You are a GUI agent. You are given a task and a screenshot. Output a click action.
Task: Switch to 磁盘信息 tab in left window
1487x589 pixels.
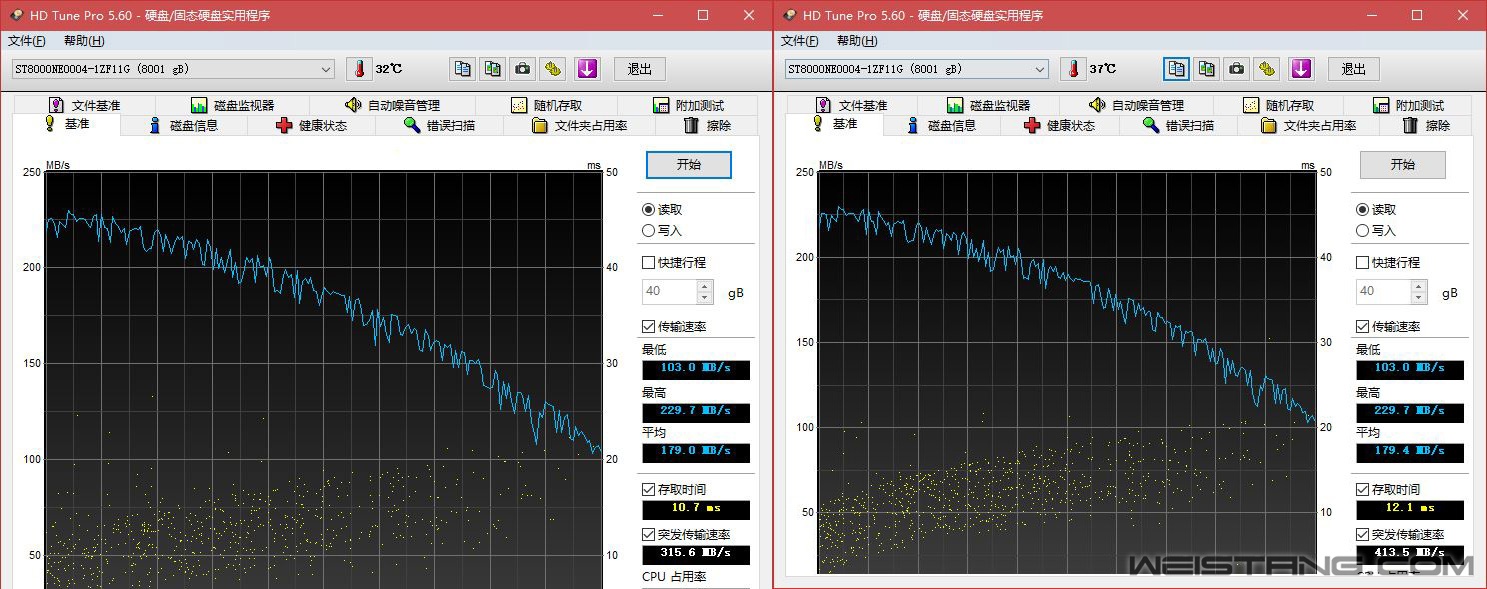[183, 125]
